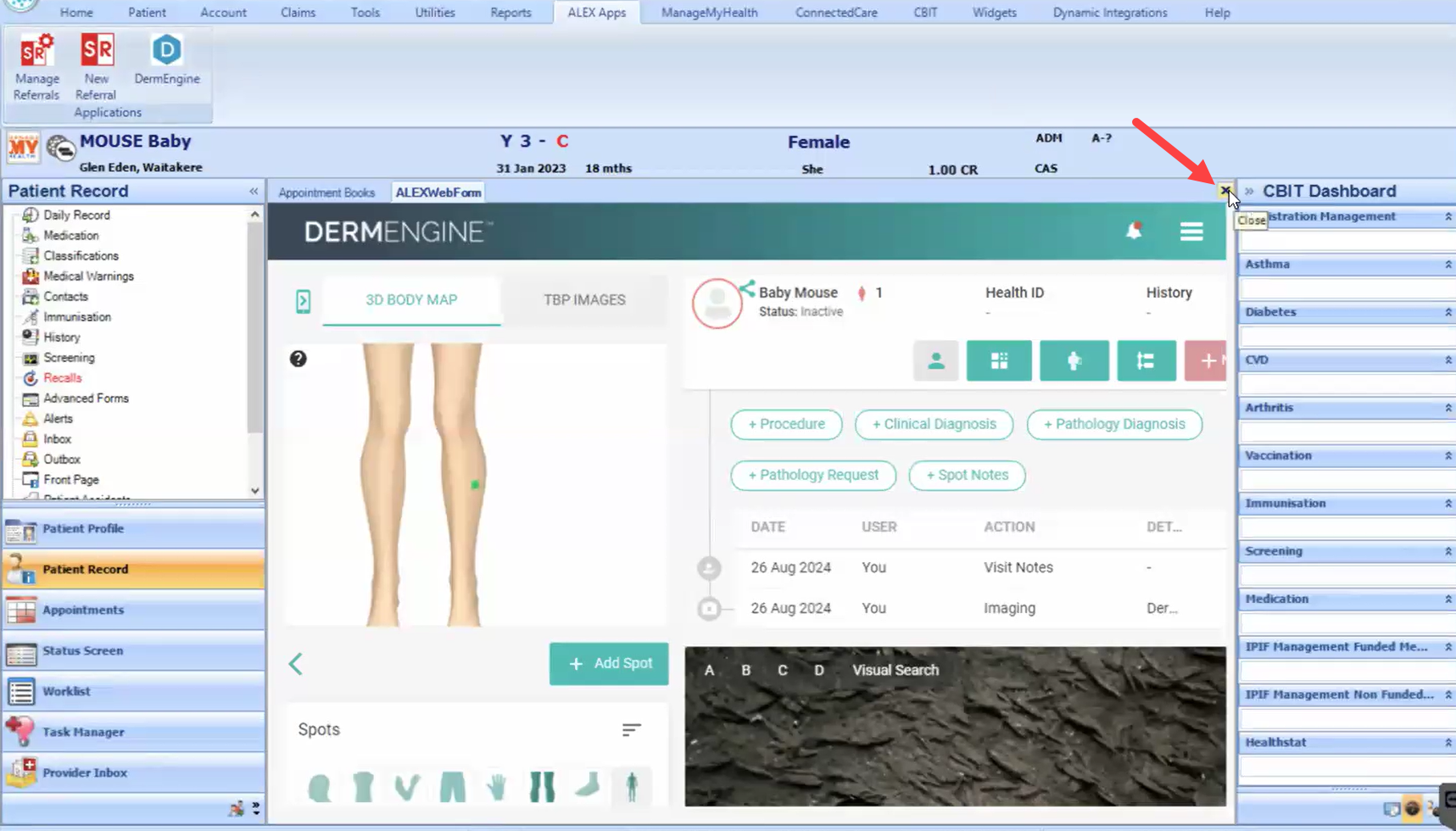The image size is (1456, 831).
Task: Select image marker B
Action: click(x=745, y=670)
